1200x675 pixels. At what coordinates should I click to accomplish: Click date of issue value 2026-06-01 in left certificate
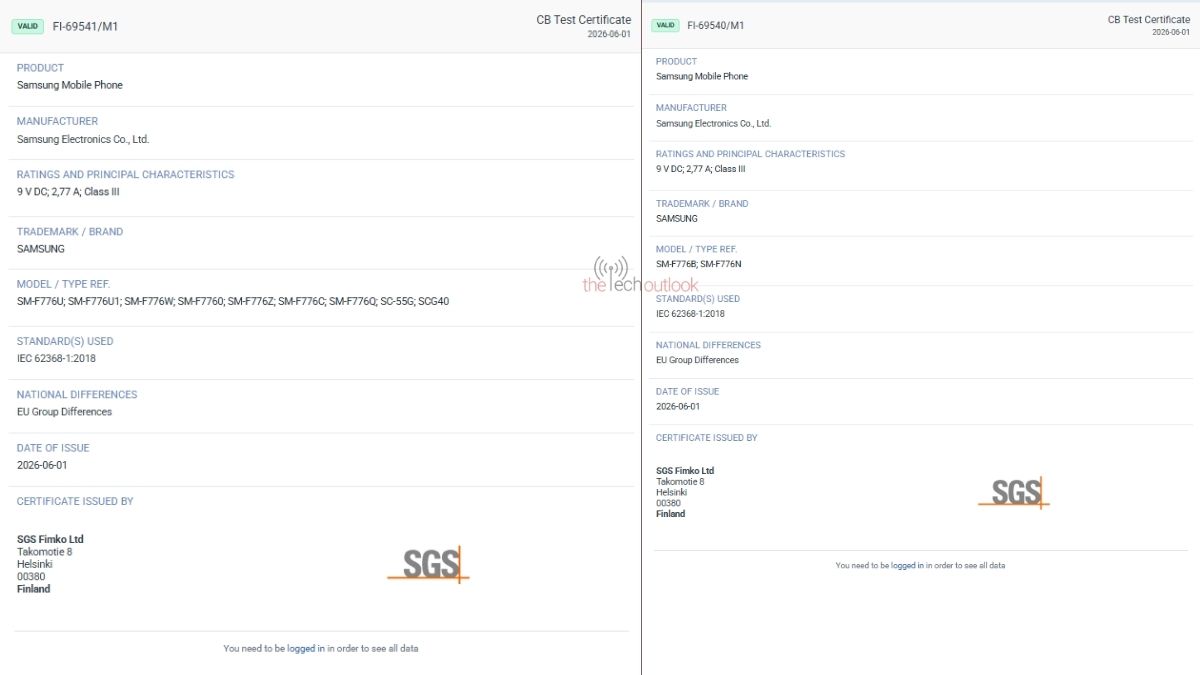(x=43, y=466)
